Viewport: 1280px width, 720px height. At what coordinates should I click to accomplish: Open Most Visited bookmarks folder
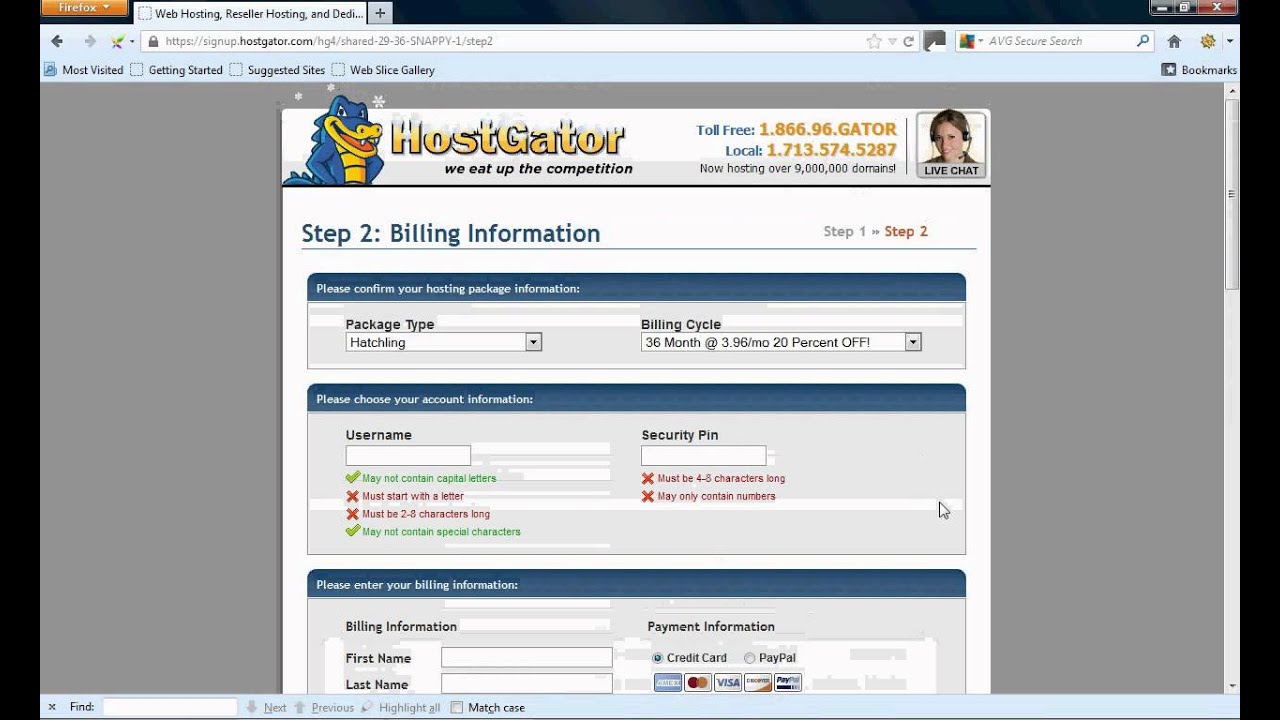83,70
